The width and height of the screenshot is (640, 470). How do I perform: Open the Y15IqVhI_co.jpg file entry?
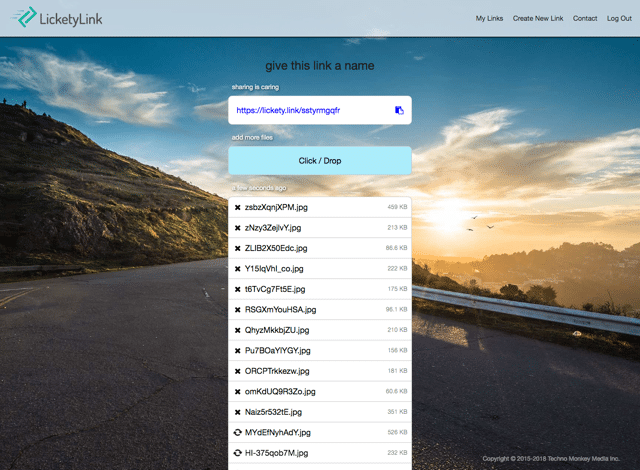click(274, 269)
